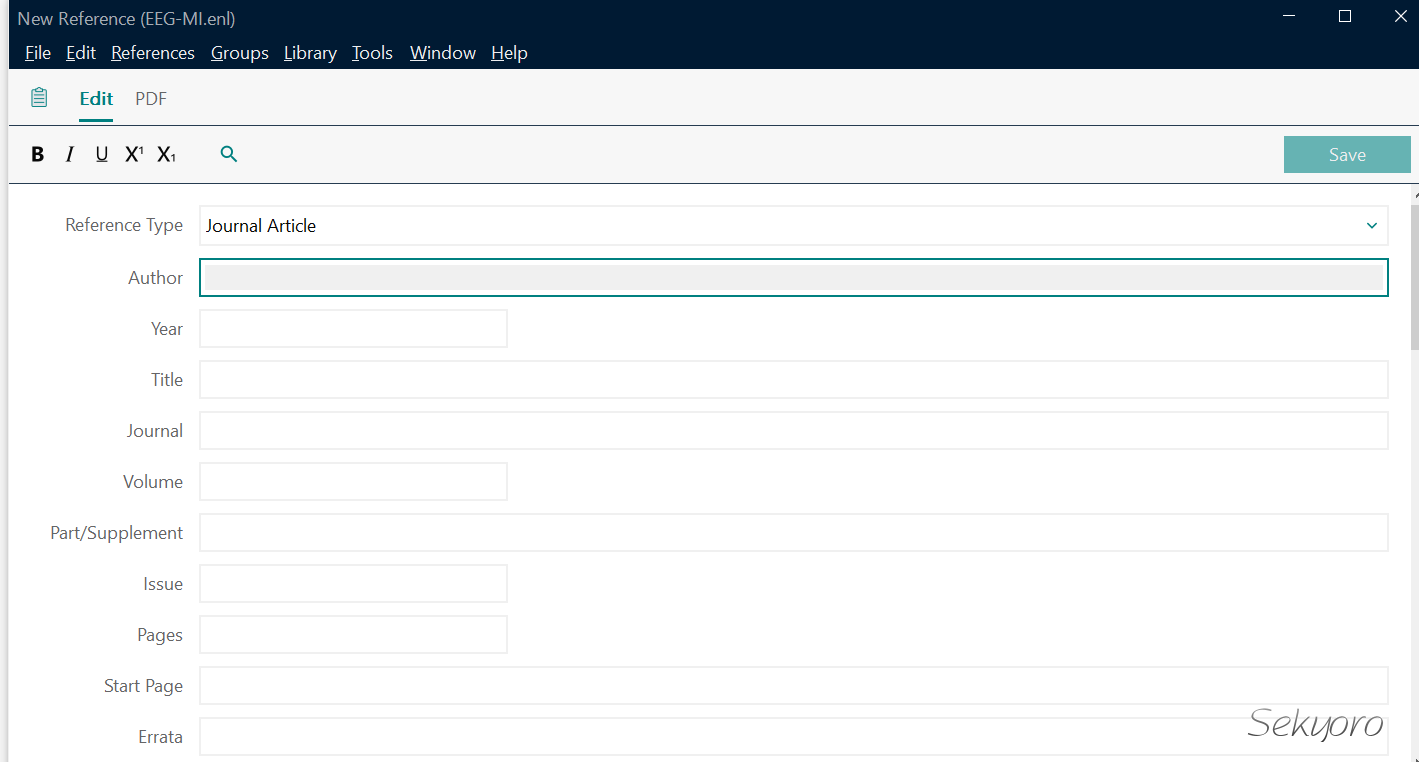Toggle italic text formatting
Screen dimensions: 1419x762
[70, 154]
